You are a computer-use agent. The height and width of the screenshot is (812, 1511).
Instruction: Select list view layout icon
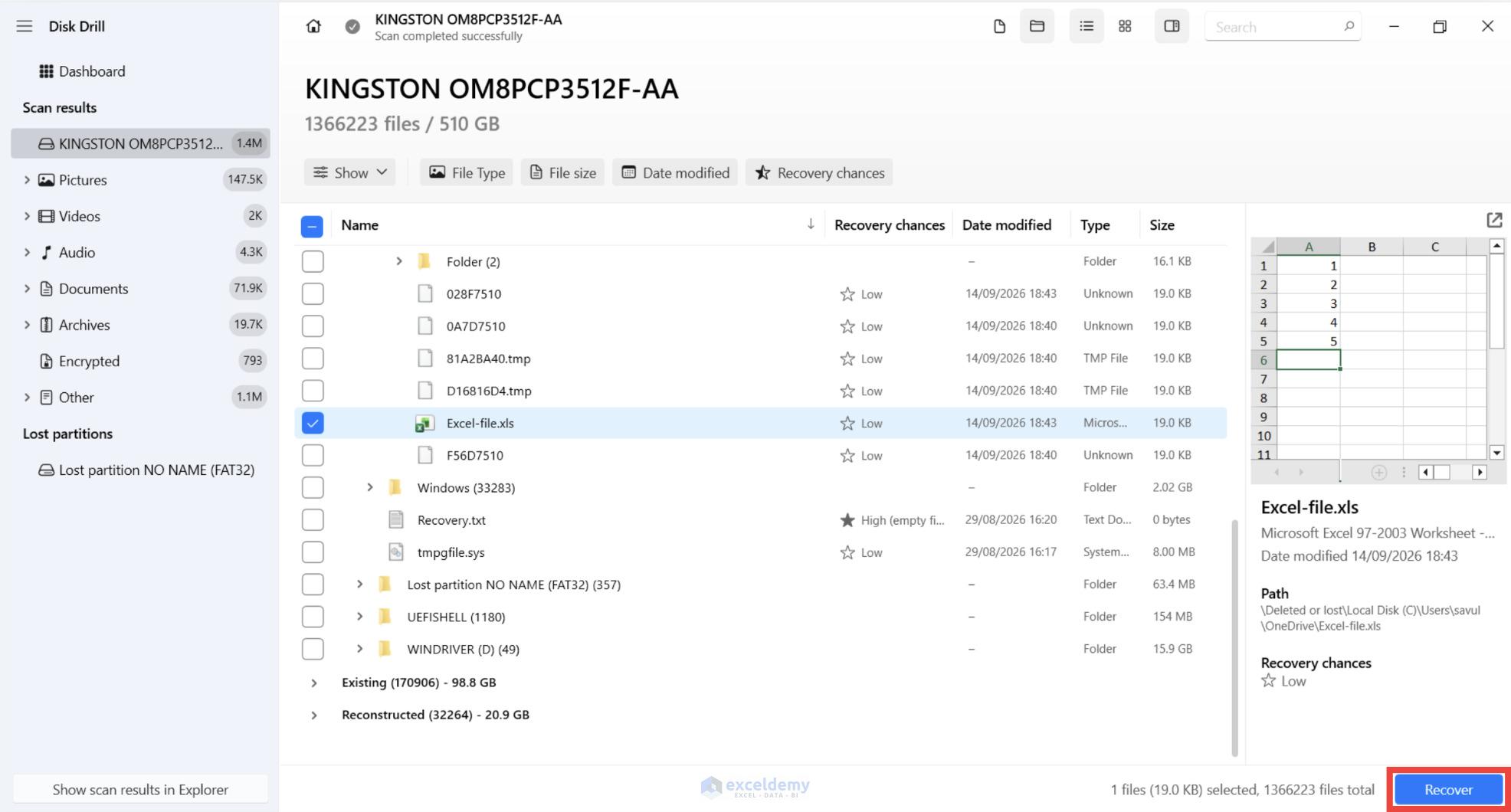[1087, 26]
